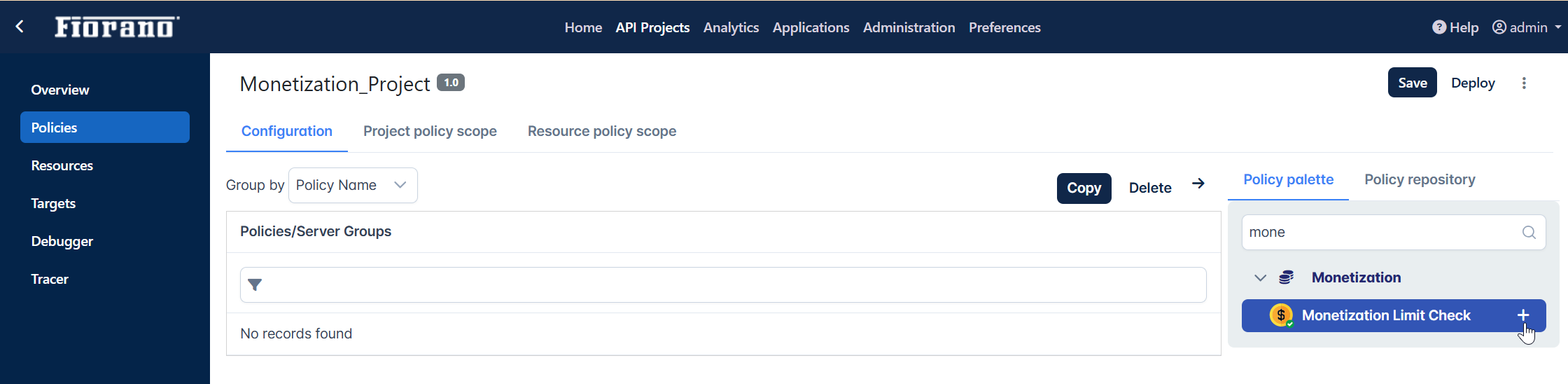This screenshot has height=384, width=1568.
Task: Click the right arrow next to Delete
Action: click(1198, 184)
